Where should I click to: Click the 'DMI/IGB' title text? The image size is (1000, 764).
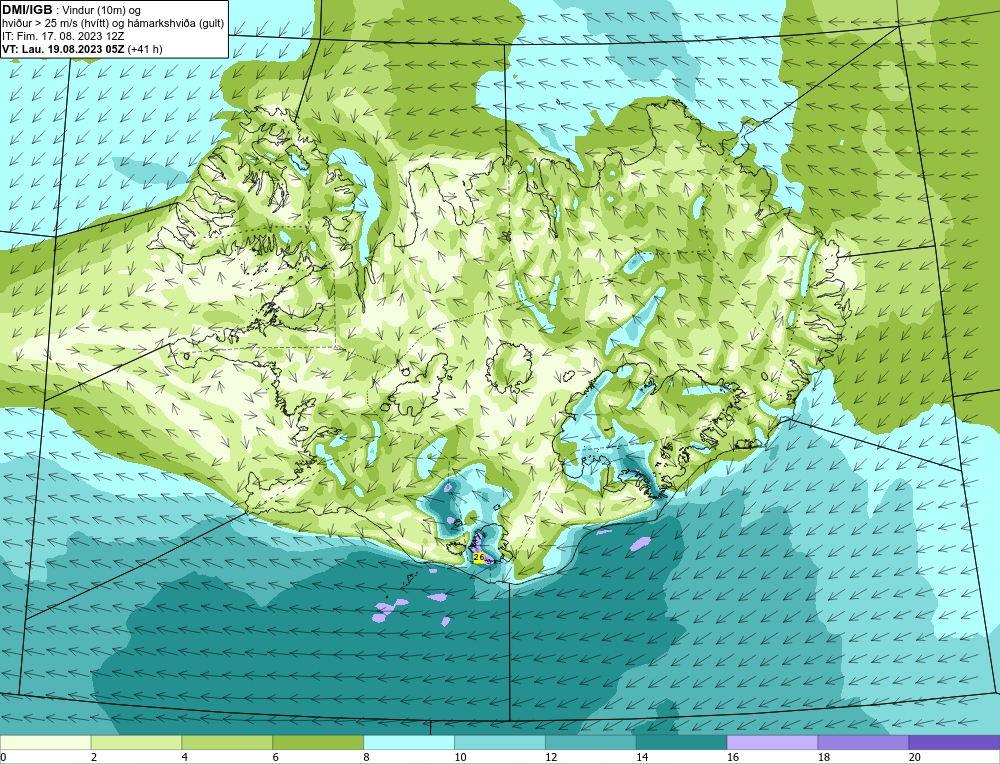tap(27, 10)
